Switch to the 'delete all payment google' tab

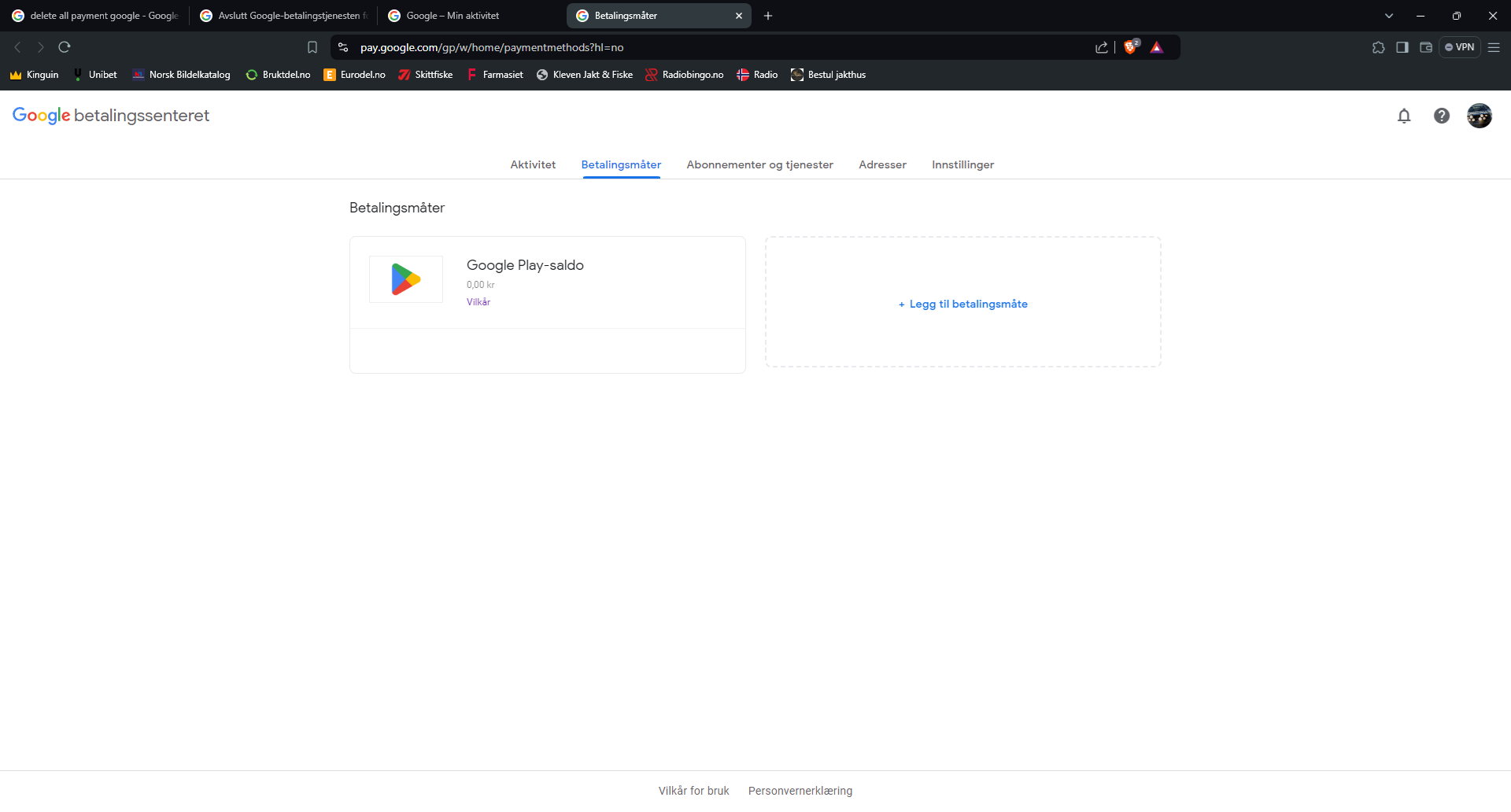click(95, 16)
